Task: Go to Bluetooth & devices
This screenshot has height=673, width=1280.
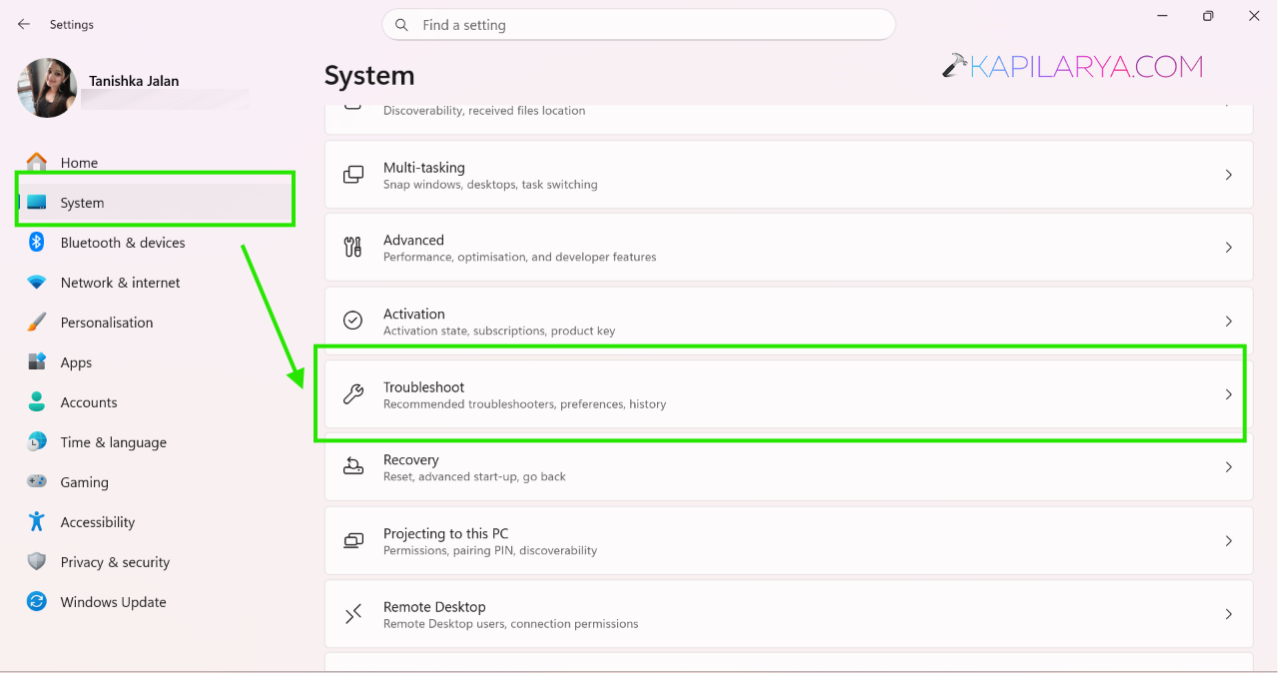Action: point(155,242)
